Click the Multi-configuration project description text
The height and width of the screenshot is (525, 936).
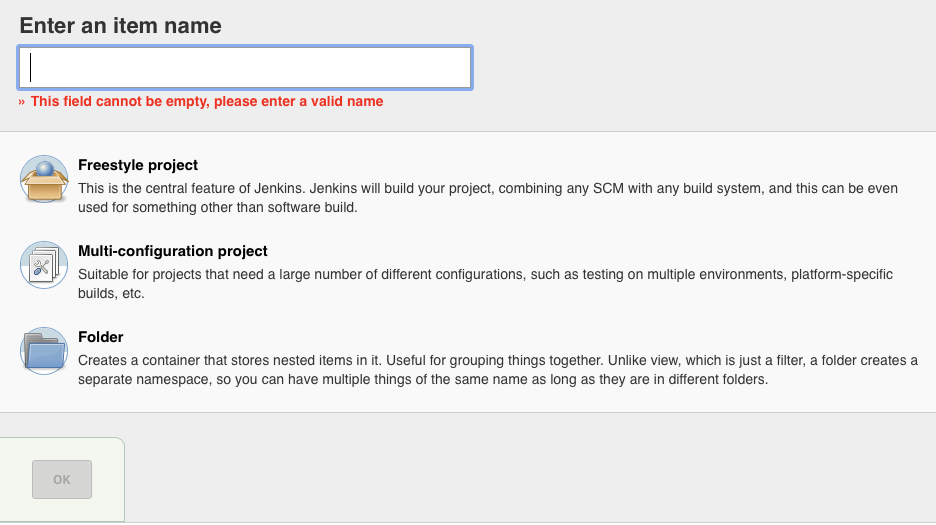[485, 284]
